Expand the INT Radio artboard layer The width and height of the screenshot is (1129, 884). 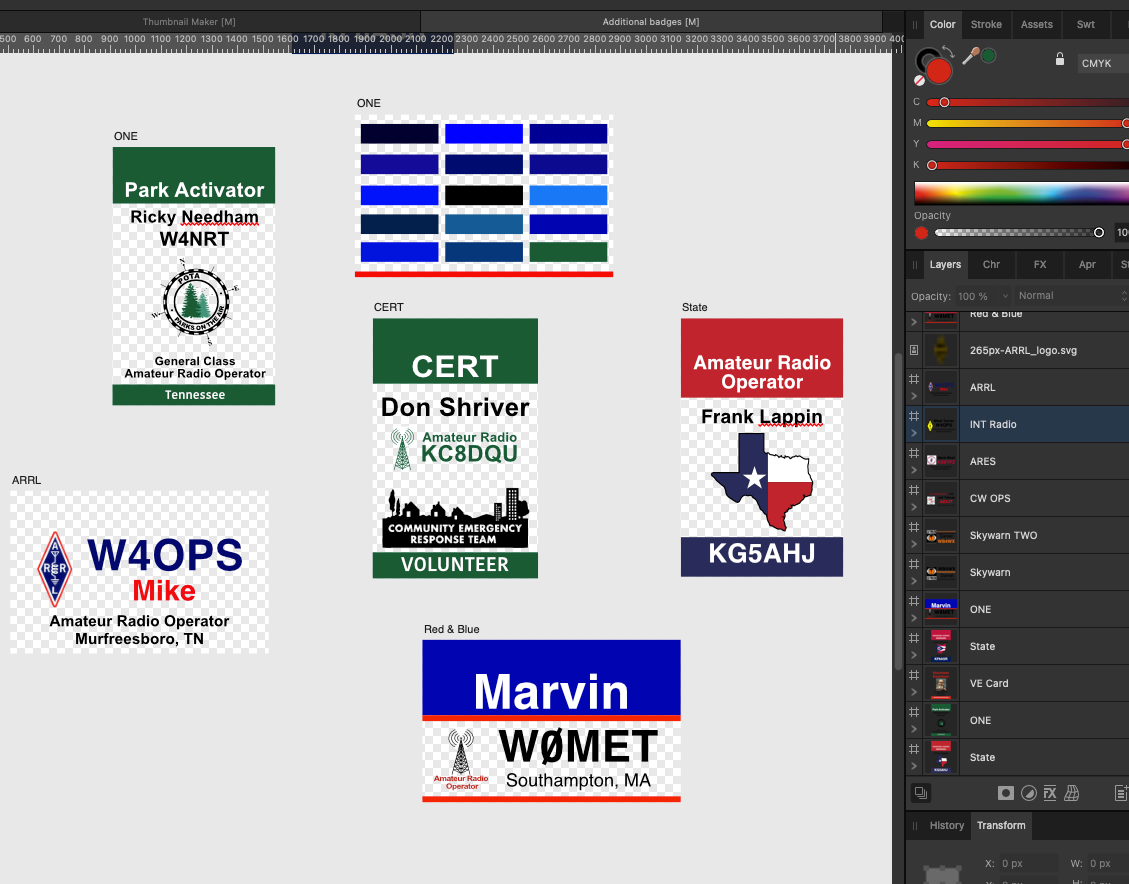913,434
